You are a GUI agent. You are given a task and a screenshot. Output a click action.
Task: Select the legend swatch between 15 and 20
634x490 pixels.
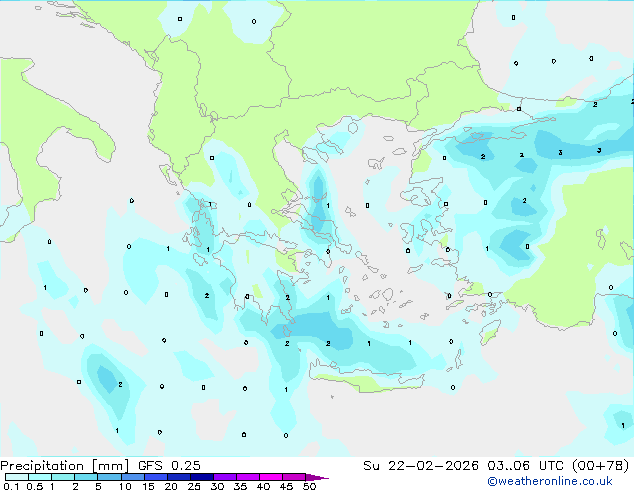point(155,477)
